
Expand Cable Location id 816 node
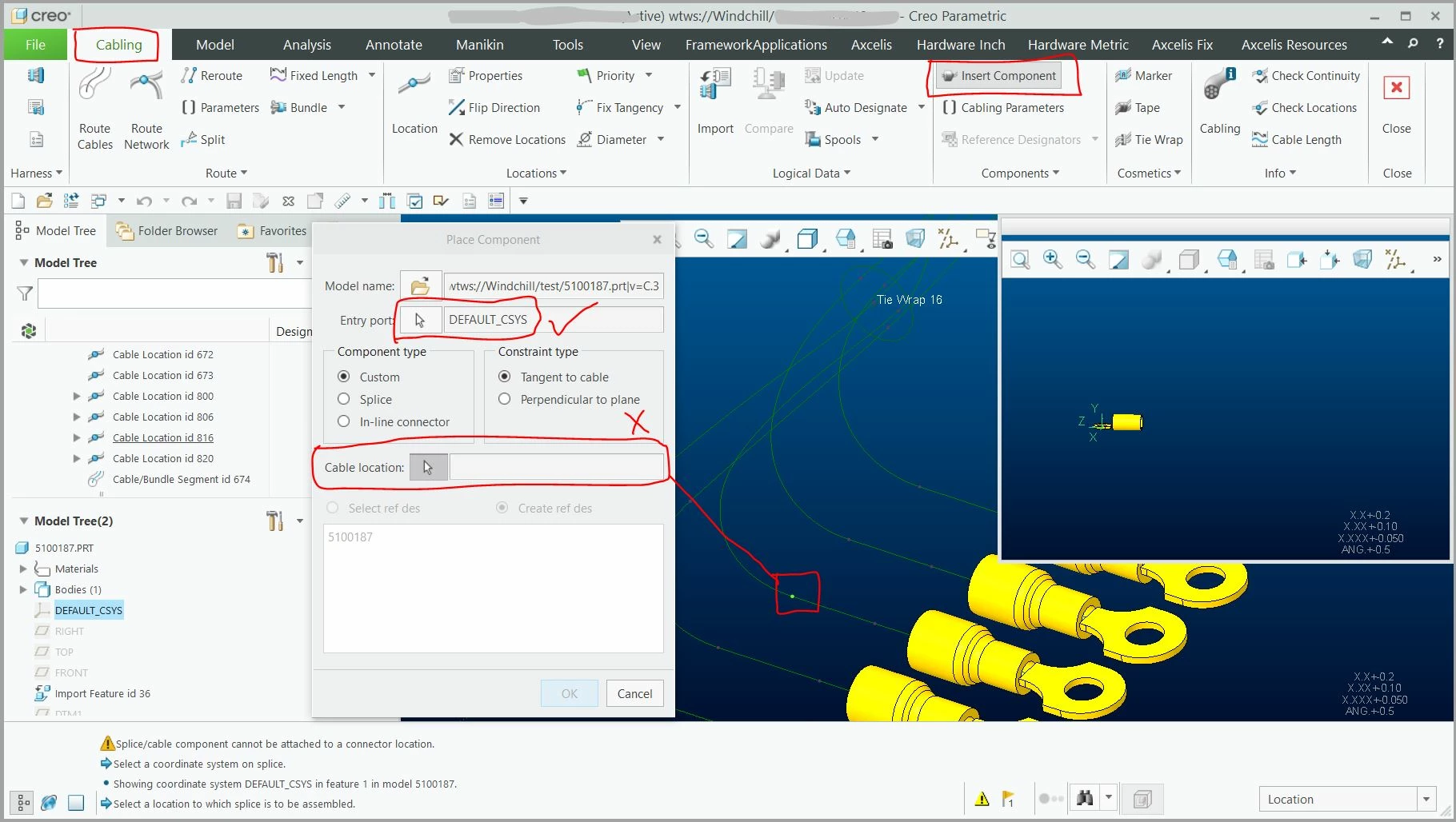click(77, 437)
